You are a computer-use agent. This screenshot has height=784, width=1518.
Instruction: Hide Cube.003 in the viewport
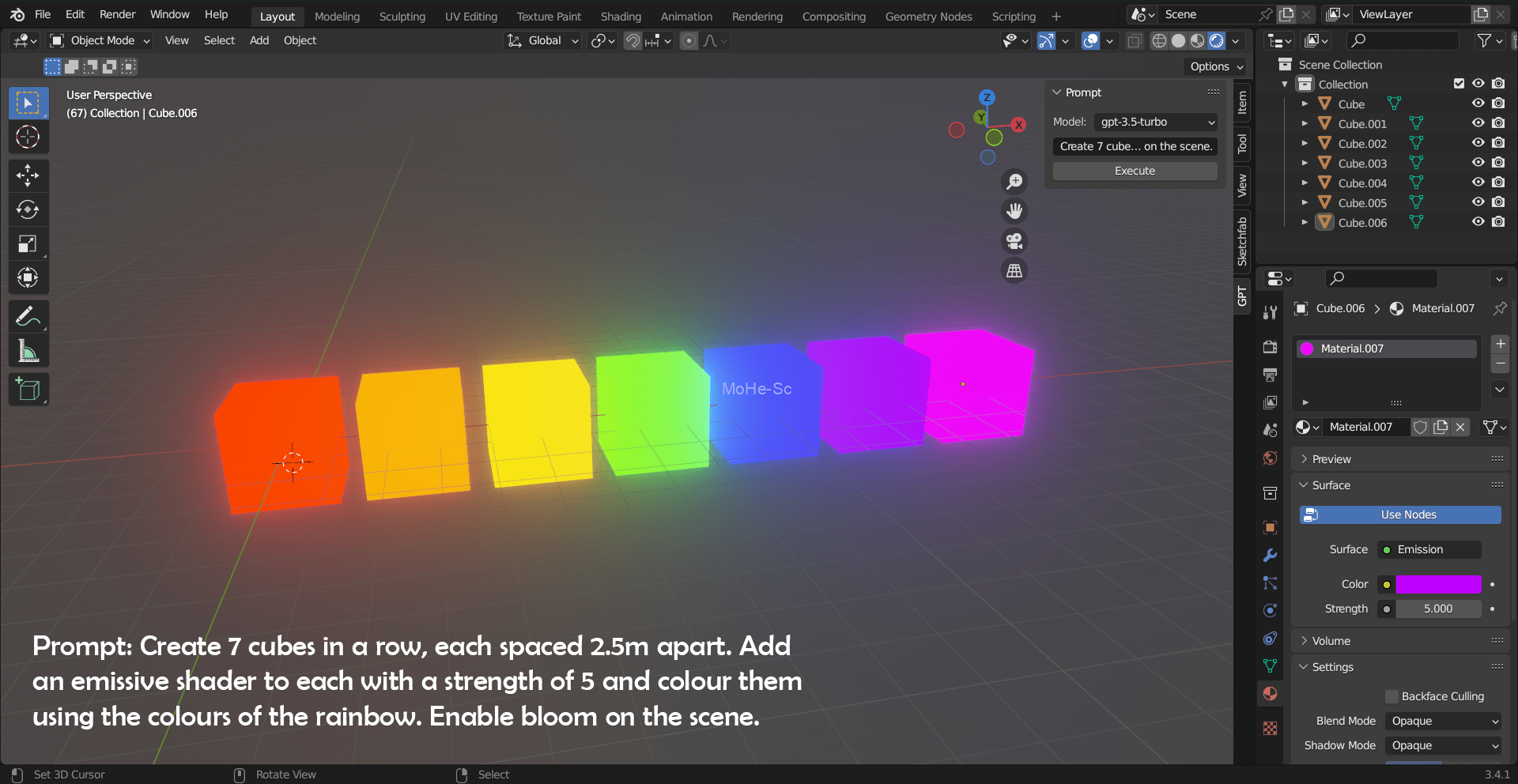(x=1478, y=163)
